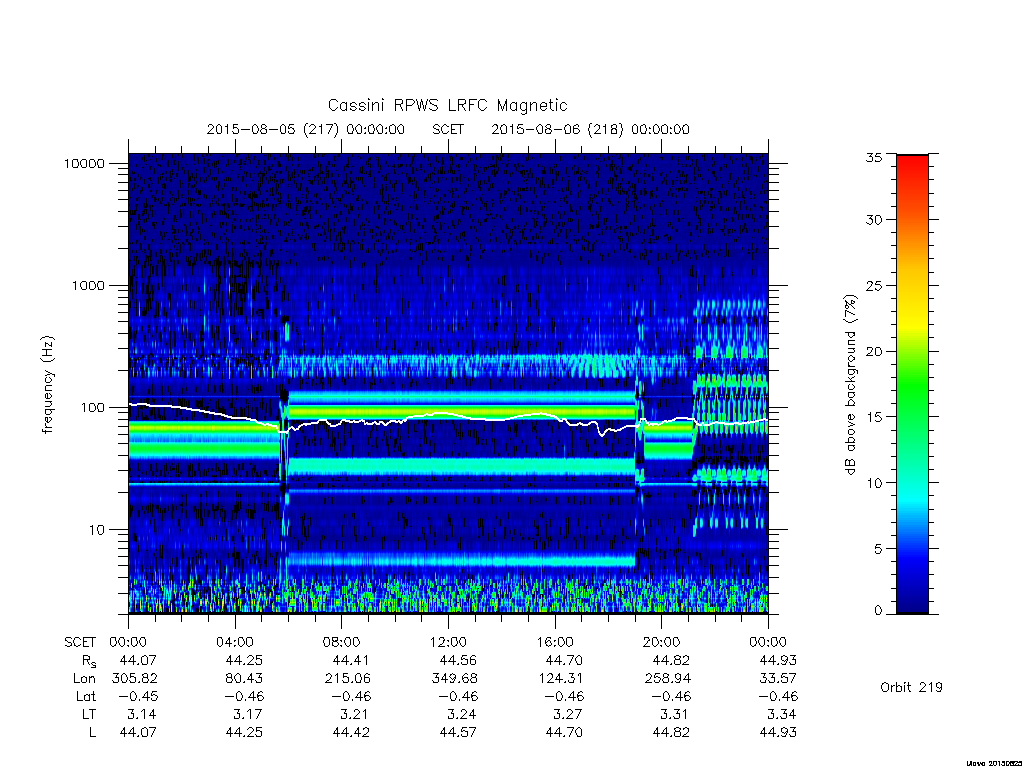
Task: Click the spectrogram plot area
Action: [448, 383]
